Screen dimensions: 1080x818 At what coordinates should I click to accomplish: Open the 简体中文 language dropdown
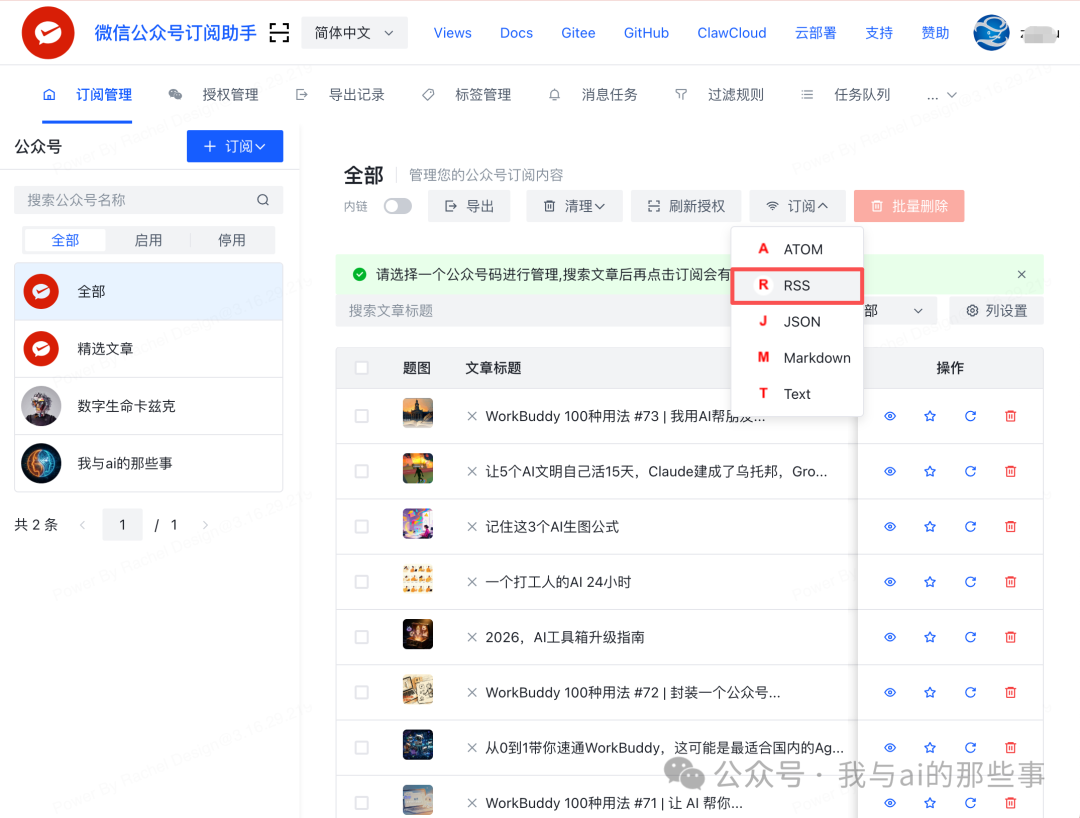coord(354,32)
